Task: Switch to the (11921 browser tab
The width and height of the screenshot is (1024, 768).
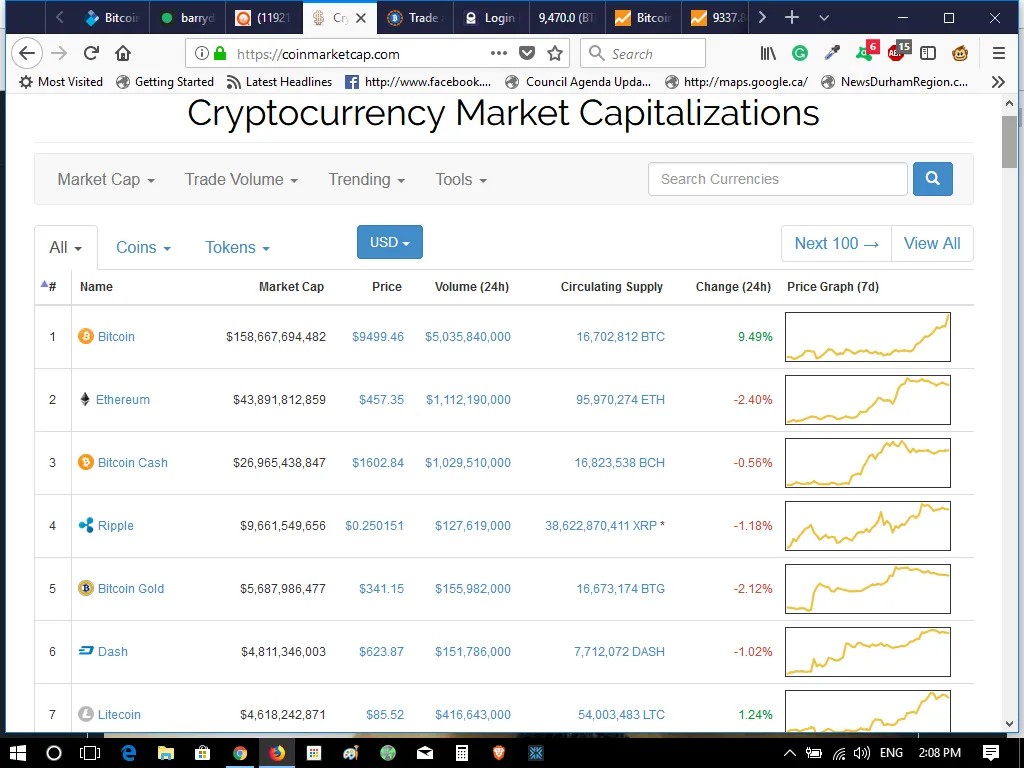Action: coord(264,18)
